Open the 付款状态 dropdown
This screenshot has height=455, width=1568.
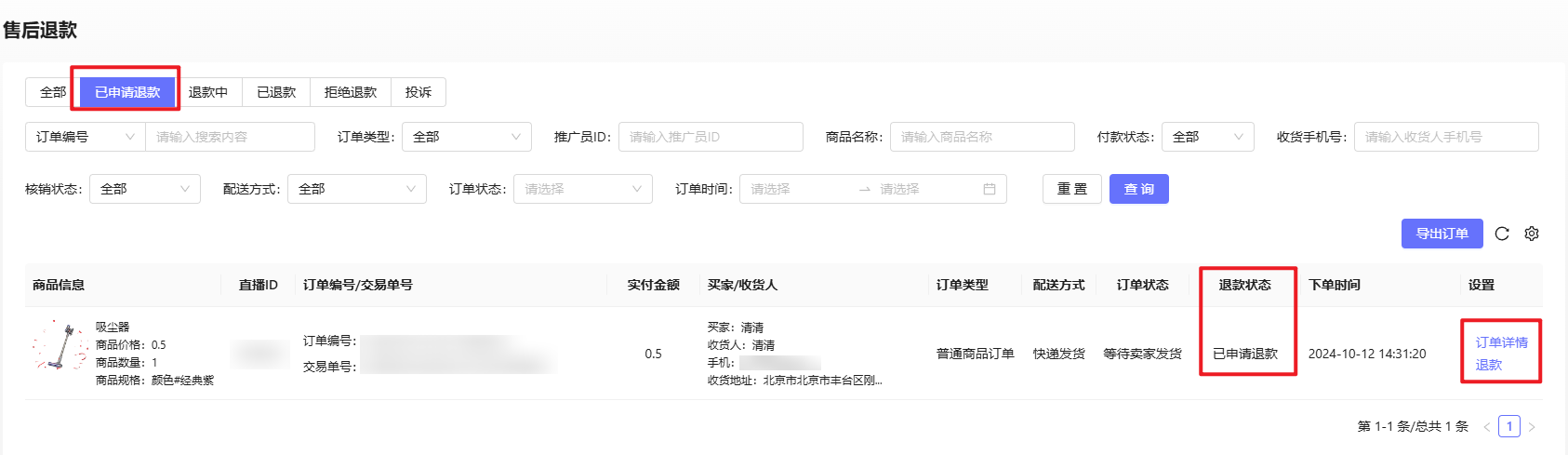point(1207,137)
